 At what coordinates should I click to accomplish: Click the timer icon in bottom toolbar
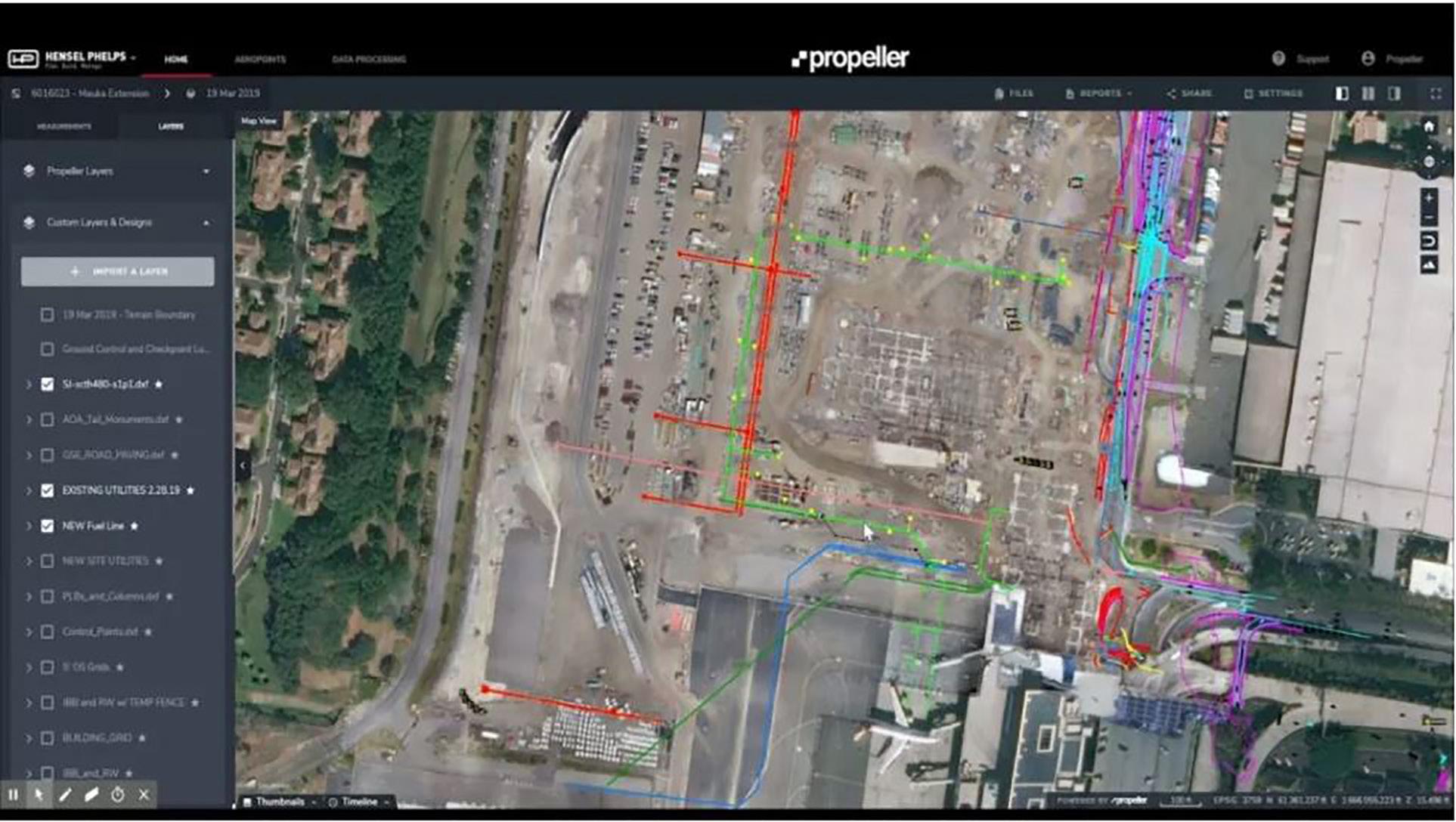pyautogui.click(x=118, y=795)
